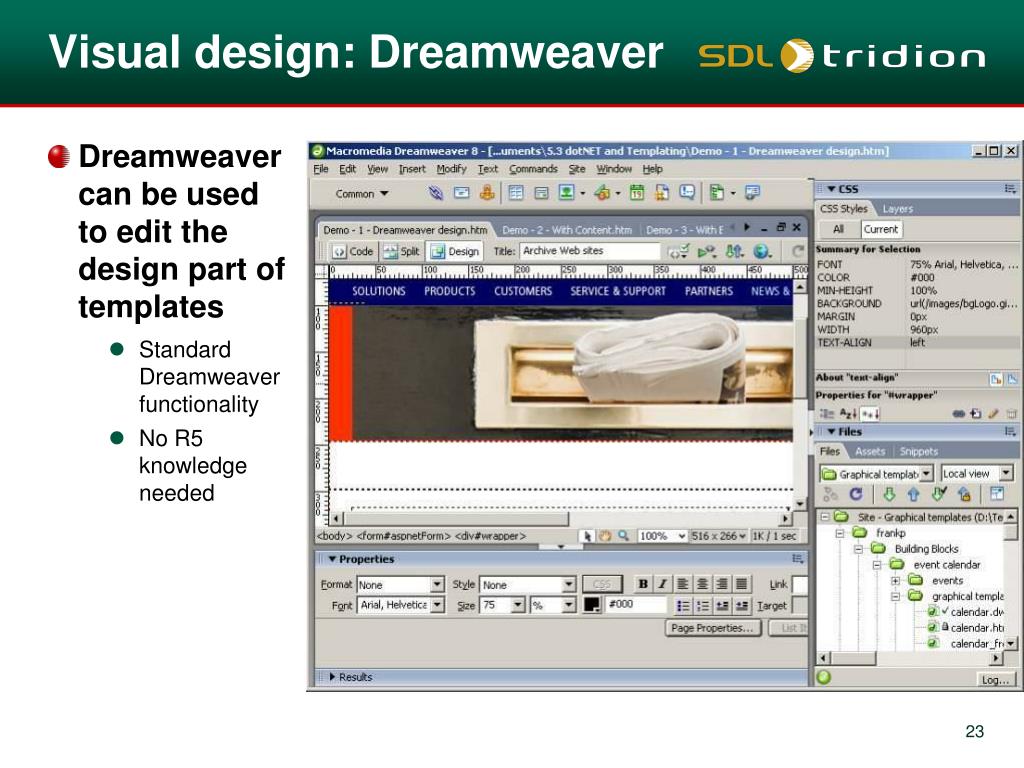1024x768 pixels.
Task: Click the Server-Side Include icon
Action: tap(662, 193)
